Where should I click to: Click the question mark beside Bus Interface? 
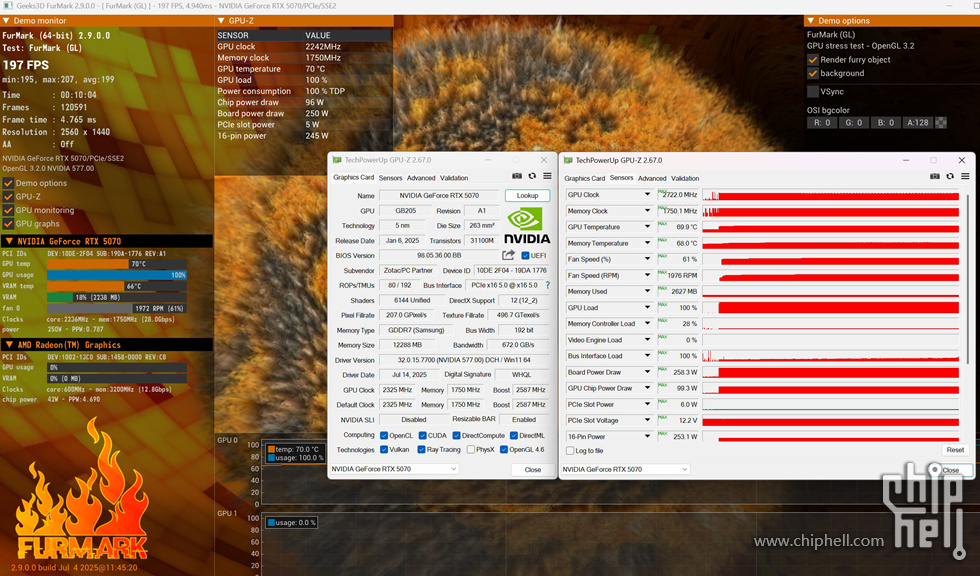tap(548, 285)
